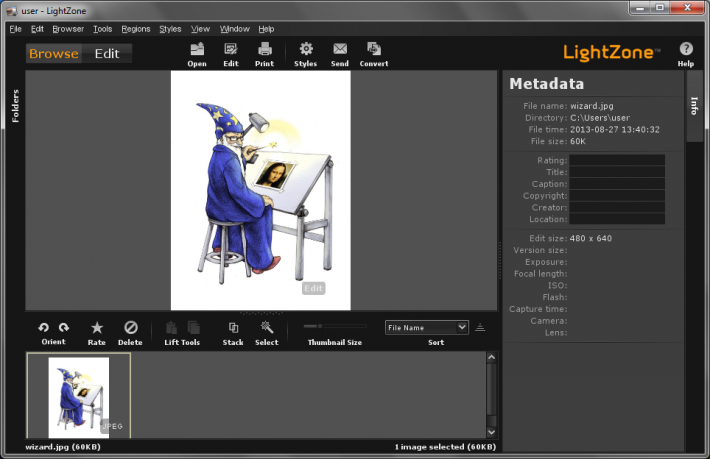The width and height of the screenshot is (710, 459).
Task: Open the Edit menu
Action: point(37,29)
